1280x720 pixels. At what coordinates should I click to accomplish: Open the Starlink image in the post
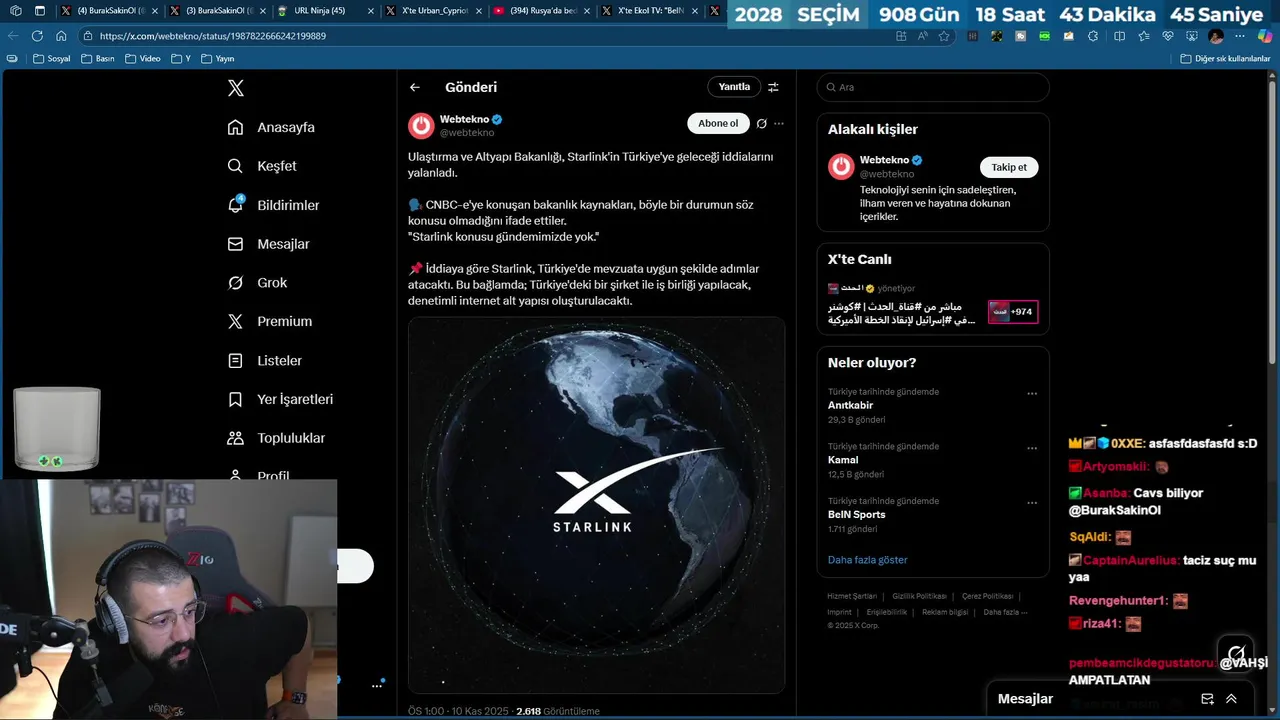(596, 505)
